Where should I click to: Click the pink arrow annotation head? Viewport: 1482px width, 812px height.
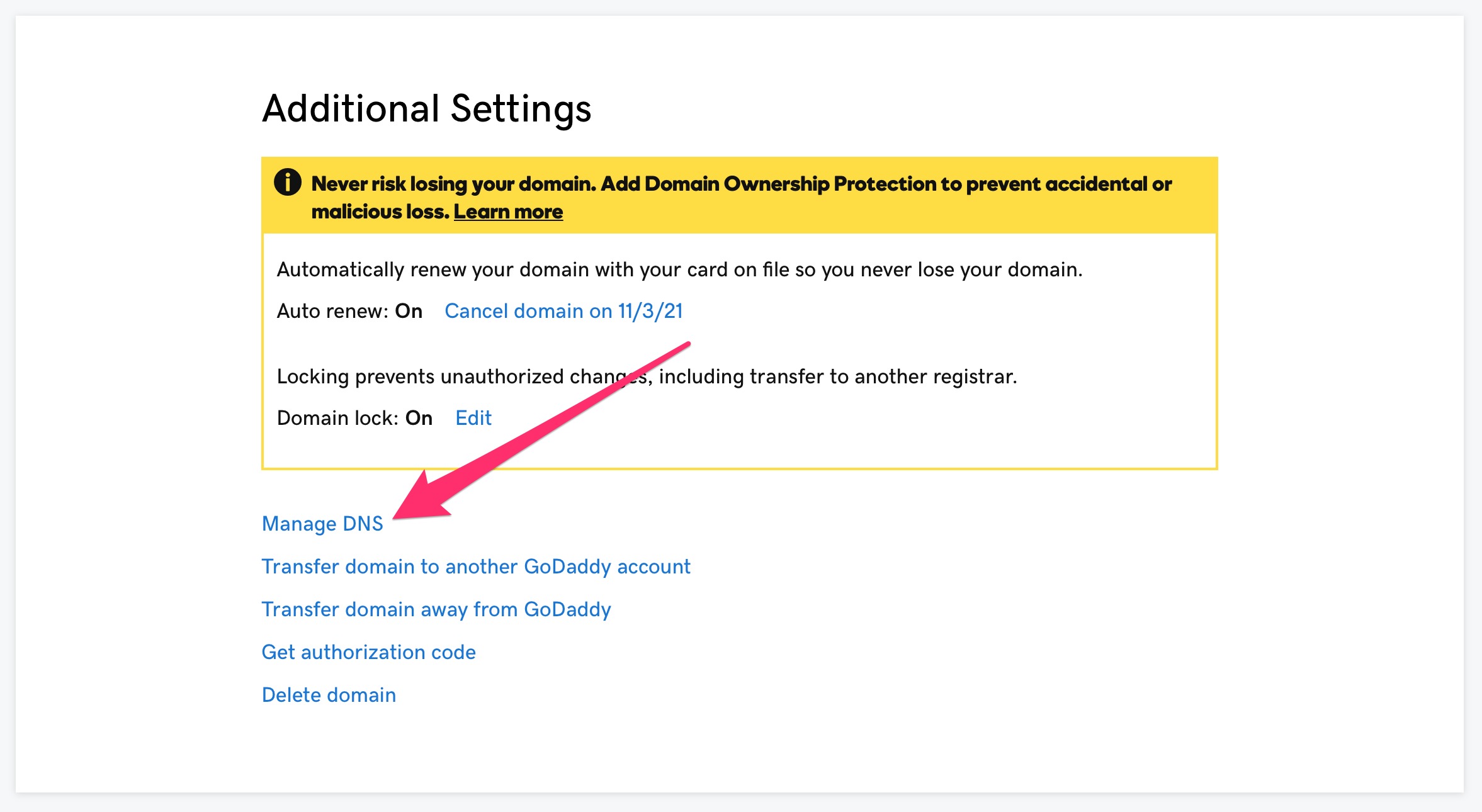(x=421, y=497)
